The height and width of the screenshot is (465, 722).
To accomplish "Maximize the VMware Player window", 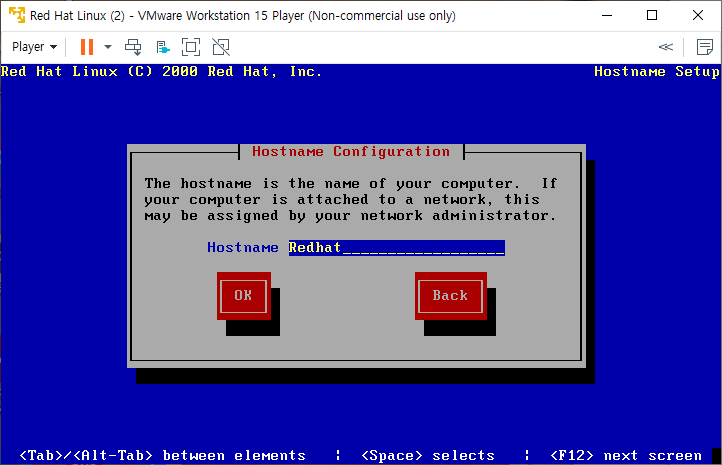I will [652, 15].
